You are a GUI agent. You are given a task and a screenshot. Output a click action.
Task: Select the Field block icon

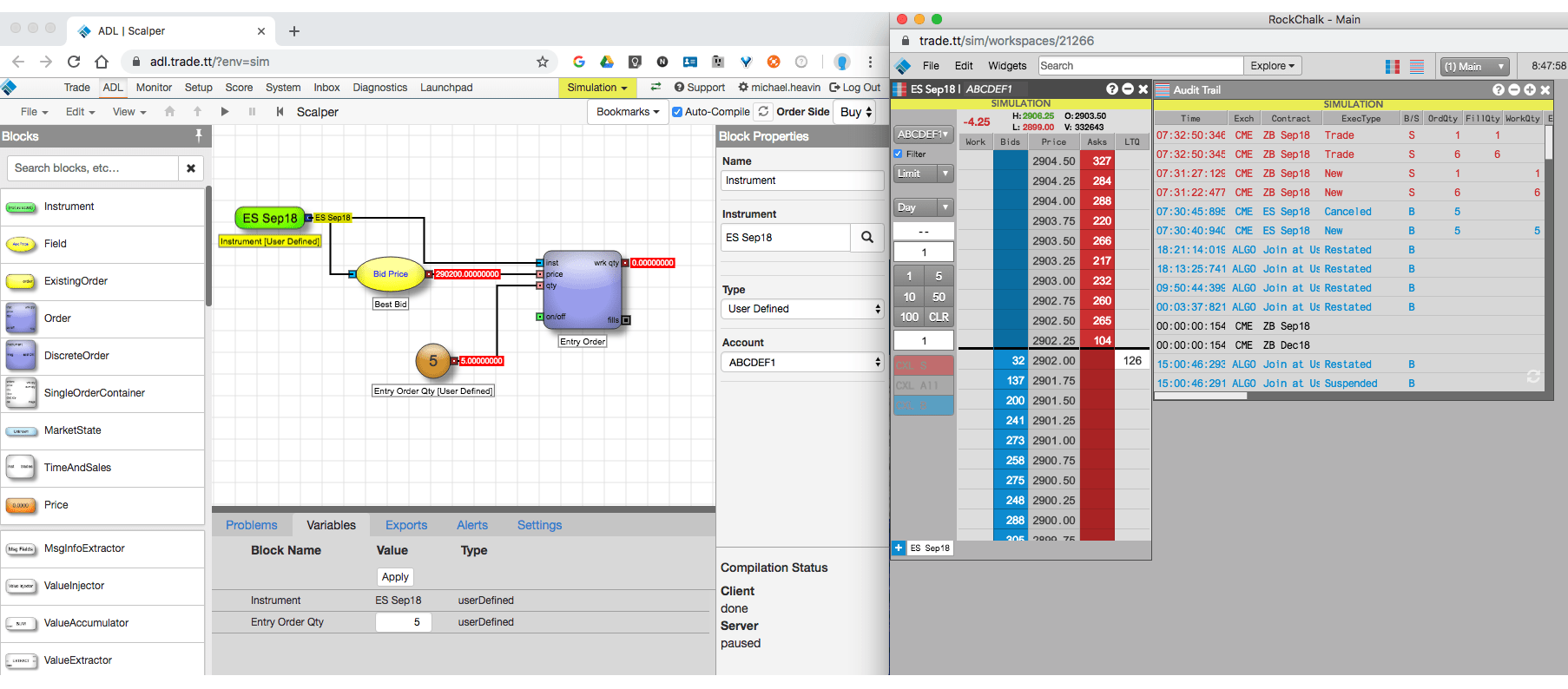[x=21, y=245]
